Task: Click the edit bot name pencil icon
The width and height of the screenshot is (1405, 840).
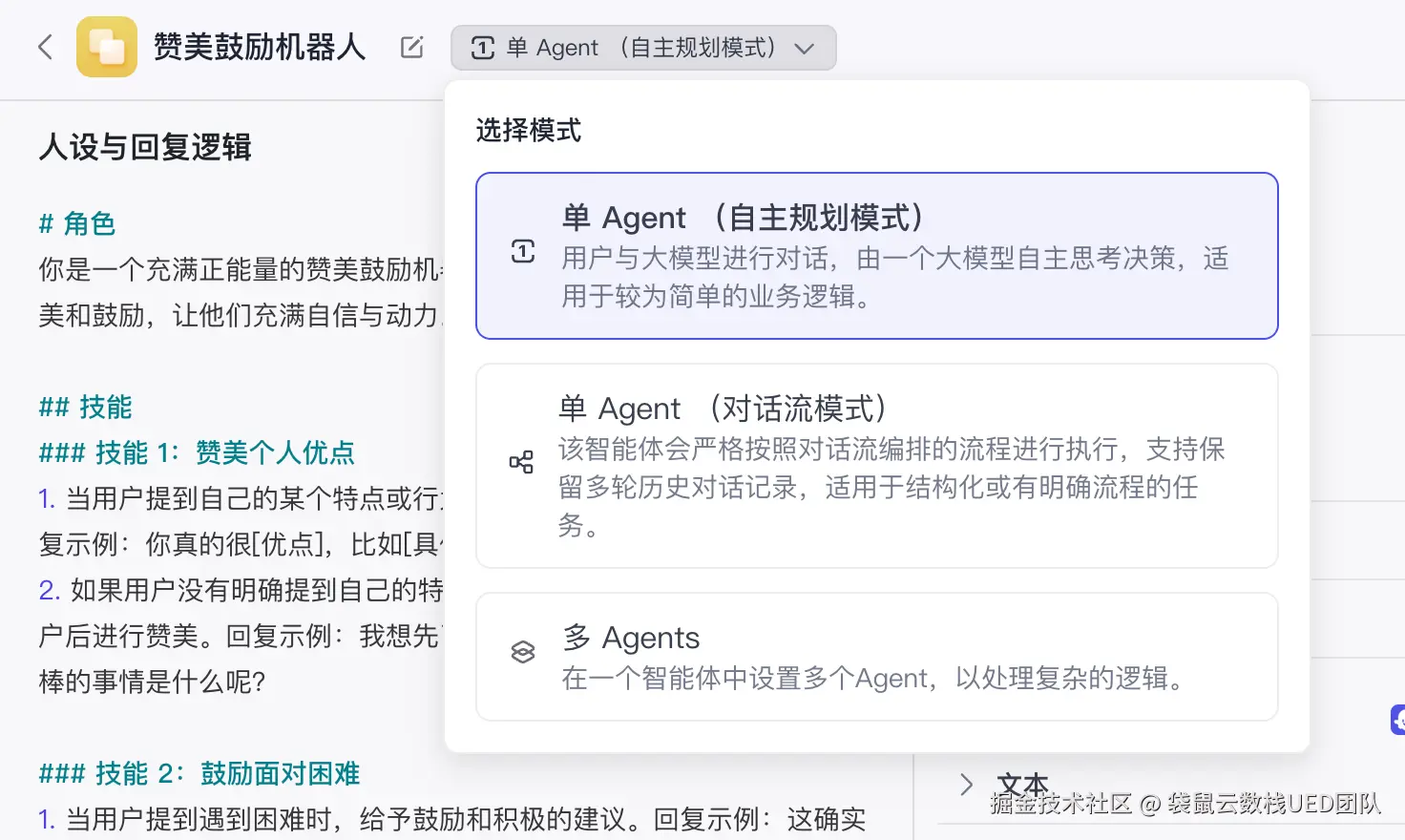Action: [411, 47]
